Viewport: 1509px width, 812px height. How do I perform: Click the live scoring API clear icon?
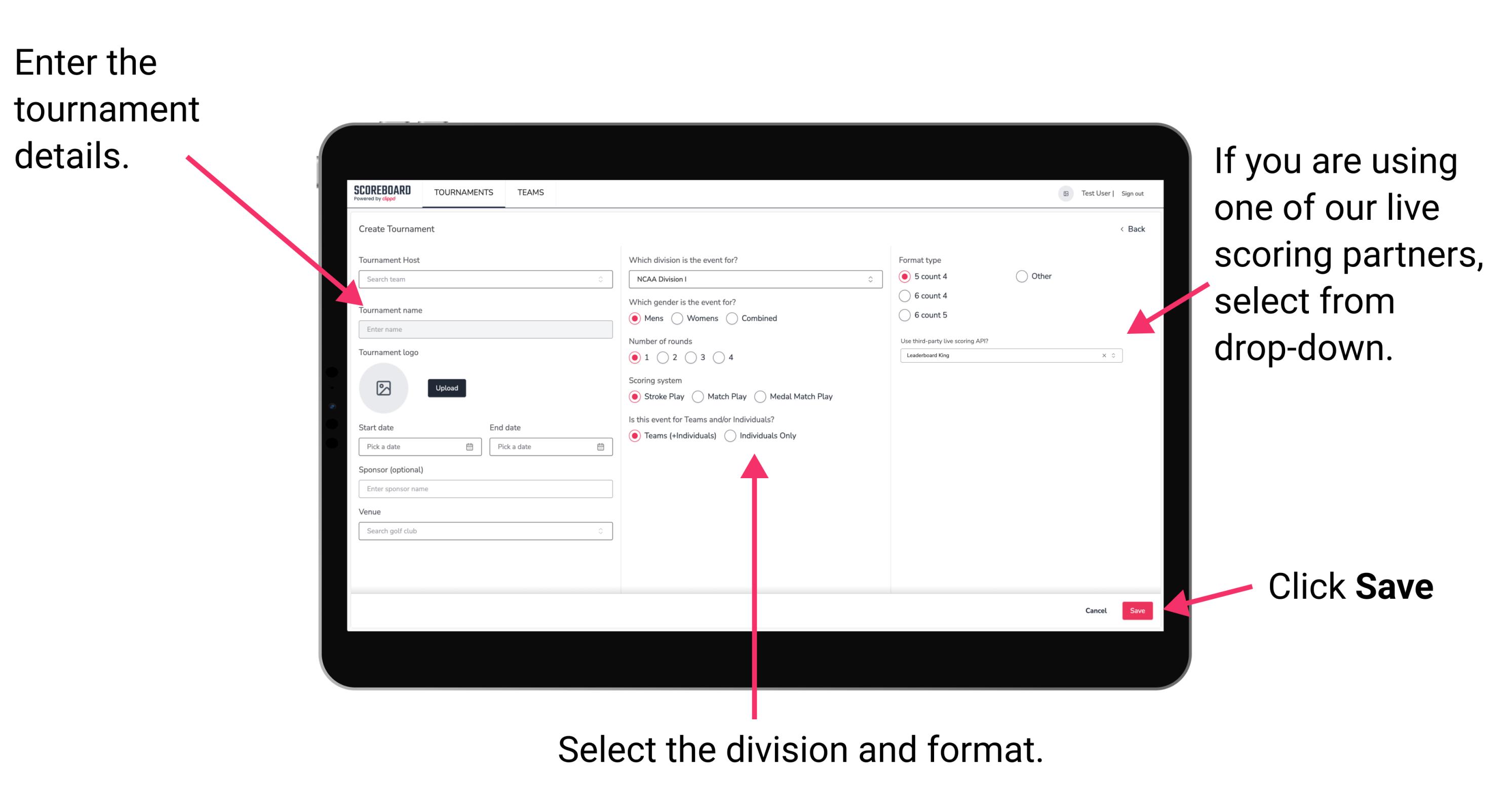(1103, 356)
